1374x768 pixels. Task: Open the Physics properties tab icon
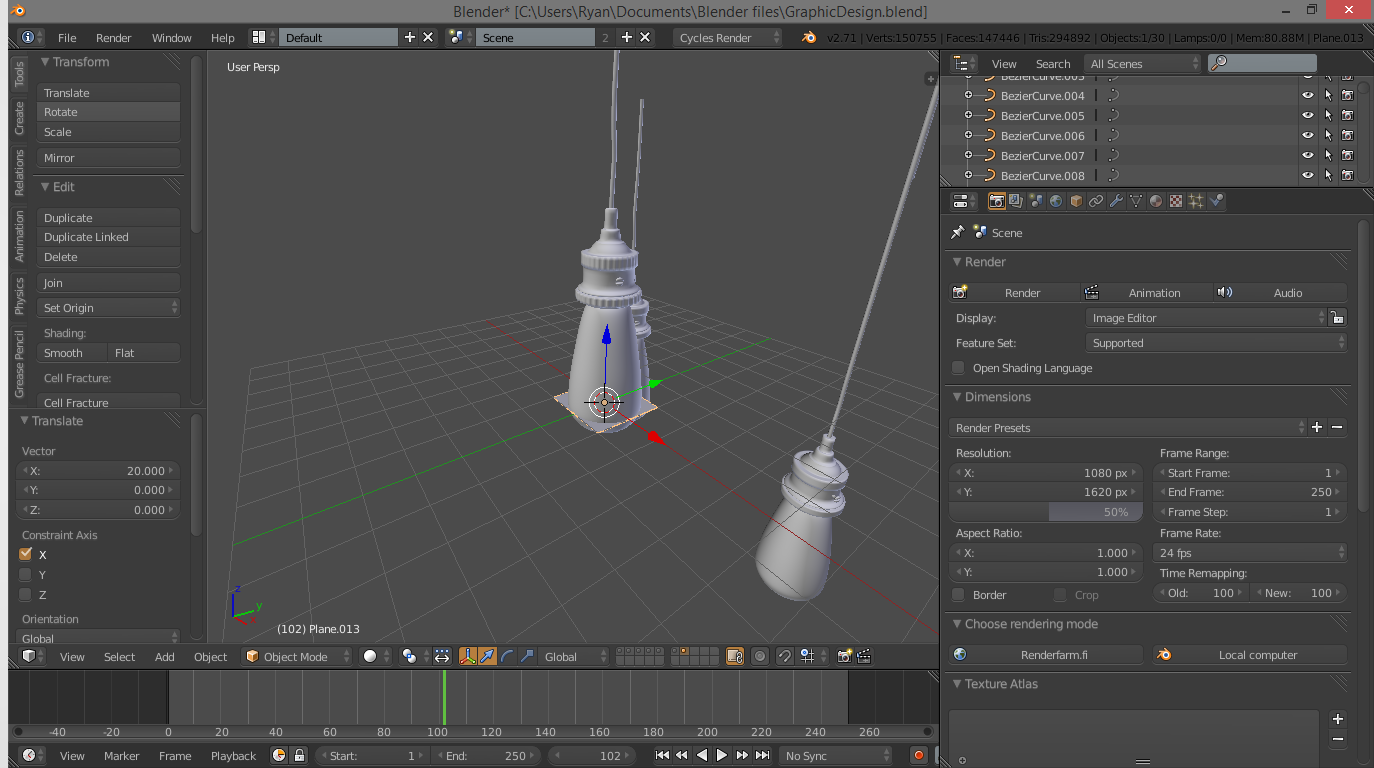(1216, 201)
